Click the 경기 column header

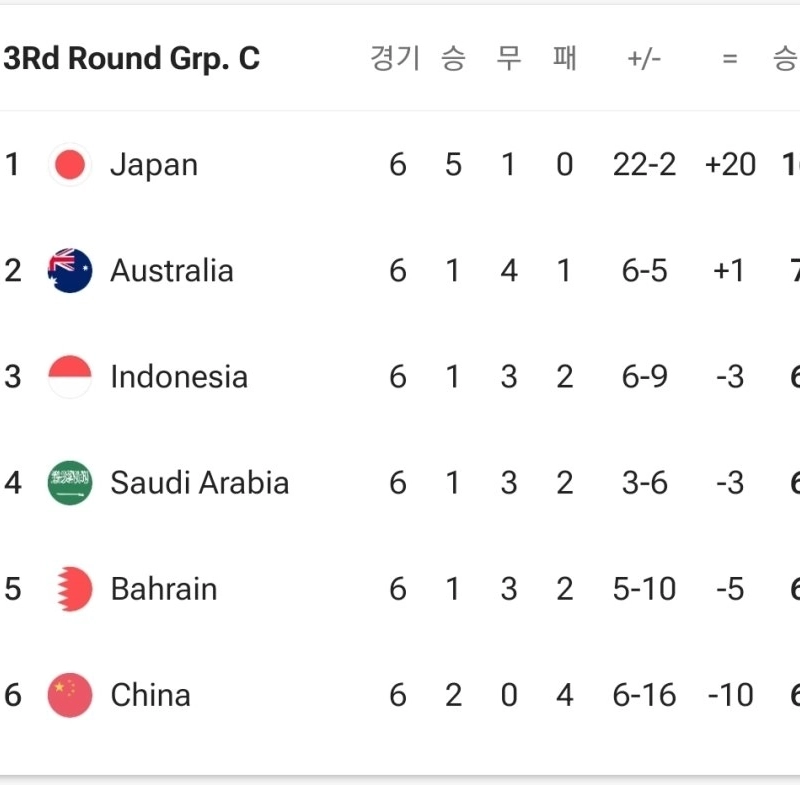(x=395, y=59)
